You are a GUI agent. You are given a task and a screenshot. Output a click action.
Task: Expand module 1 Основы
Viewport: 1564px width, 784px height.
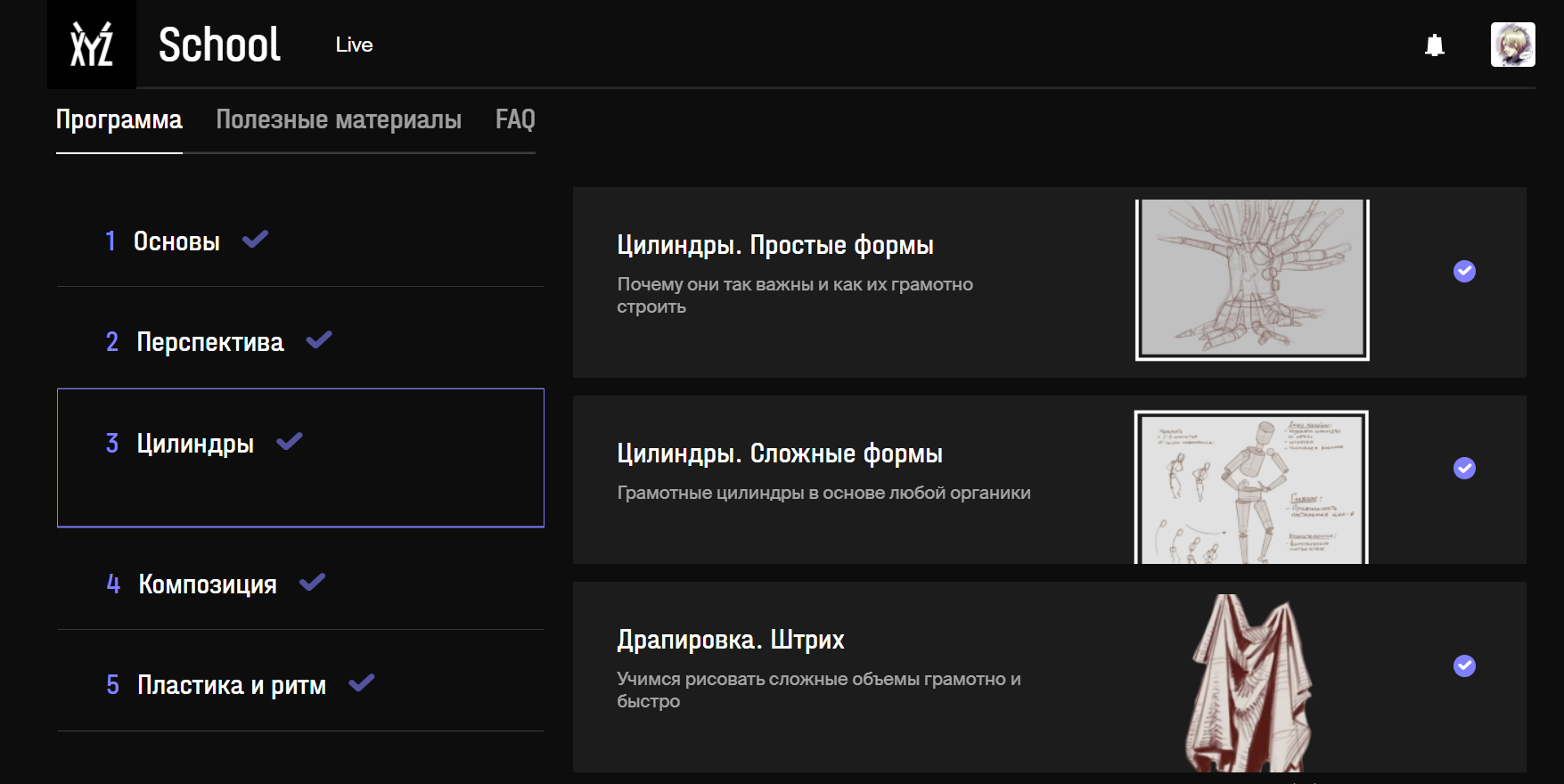[176, 241]
